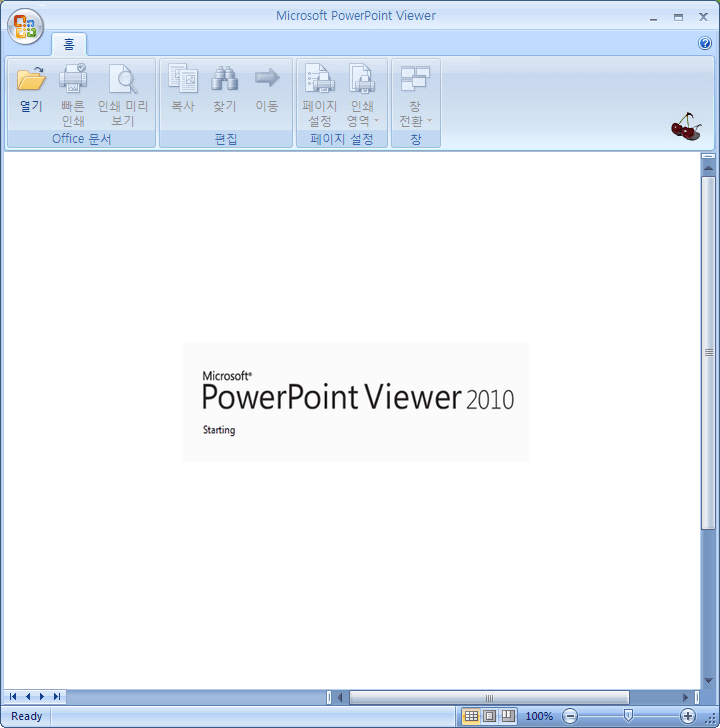The height and width of the screenshot is (728, 720).
Task: Click the zoom out minus button
Action: point(570,716)
